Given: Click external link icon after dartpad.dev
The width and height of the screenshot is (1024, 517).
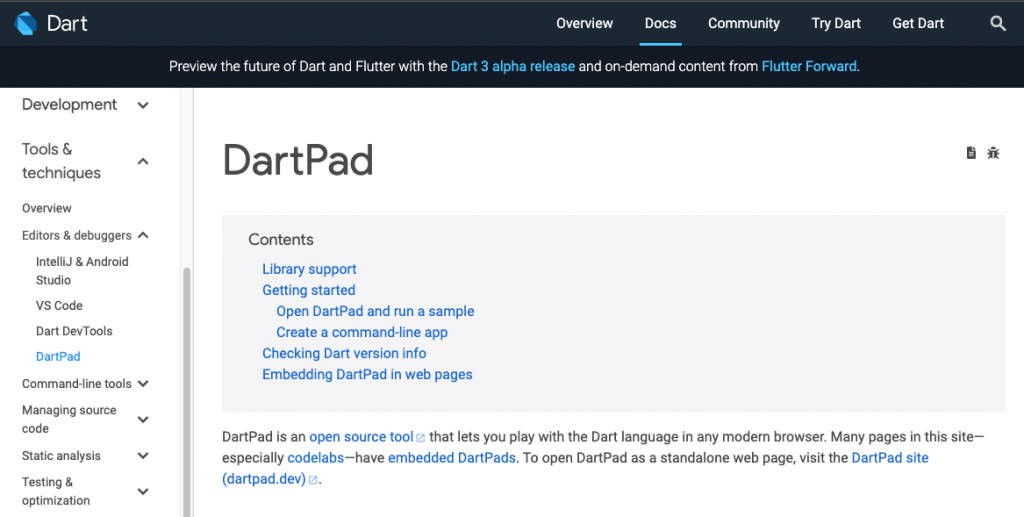Looking at the screenshot, I should 313,480.
